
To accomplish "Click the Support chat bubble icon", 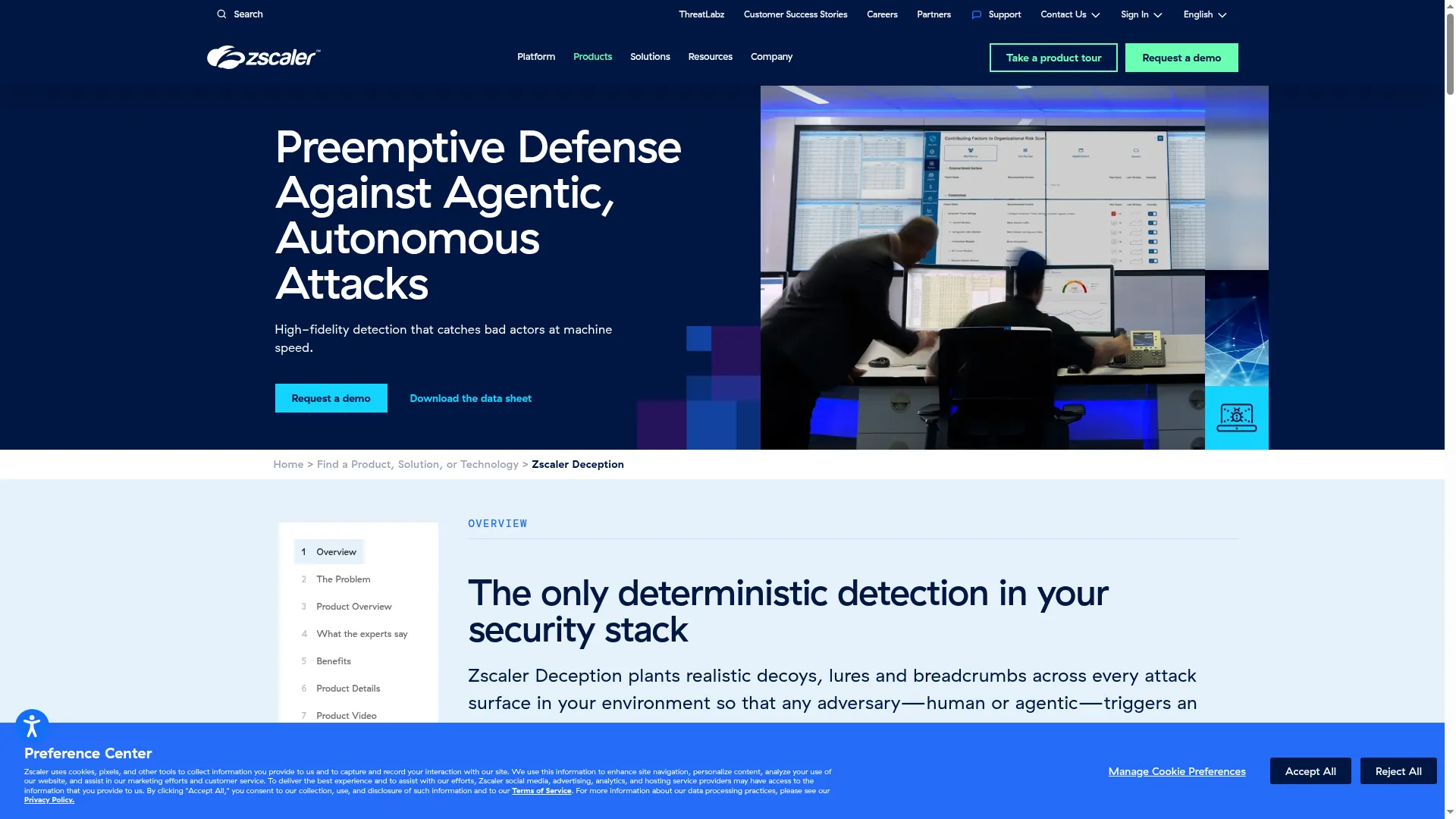I will (977, 14).
